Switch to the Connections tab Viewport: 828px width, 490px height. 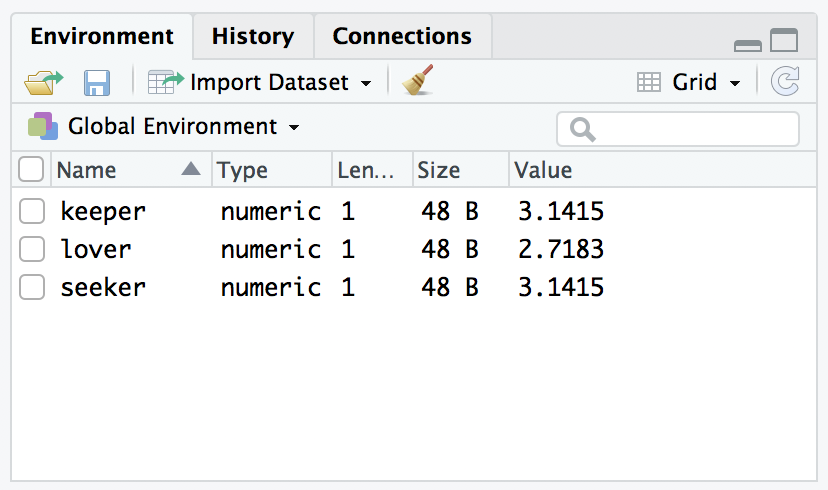point(402,36)
